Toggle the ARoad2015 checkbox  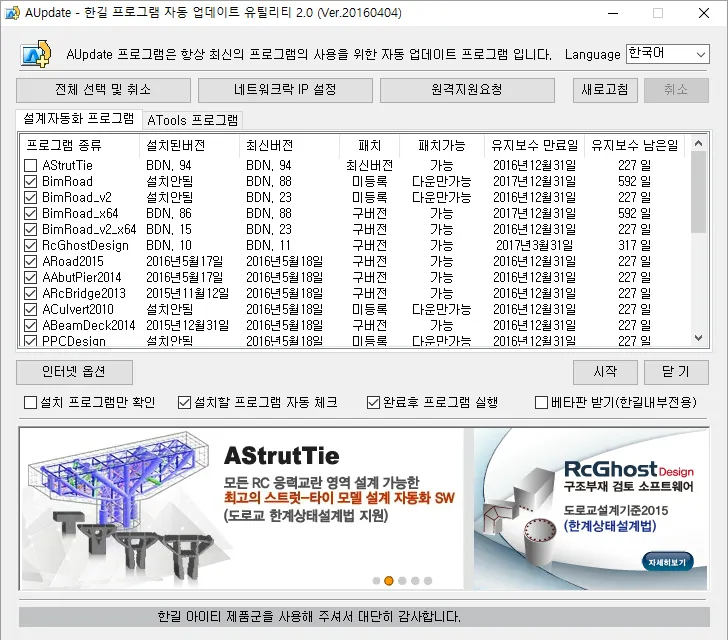[x=31, y=261]
